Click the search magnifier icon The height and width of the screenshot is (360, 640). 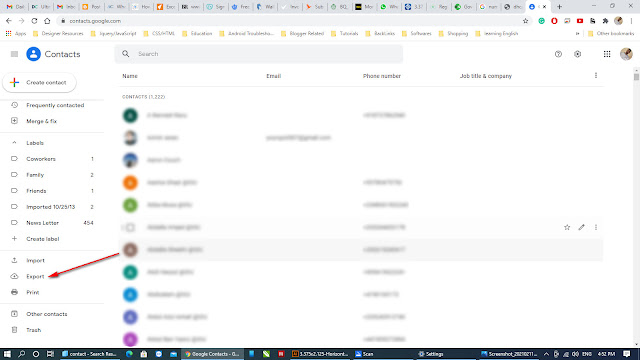126,54
